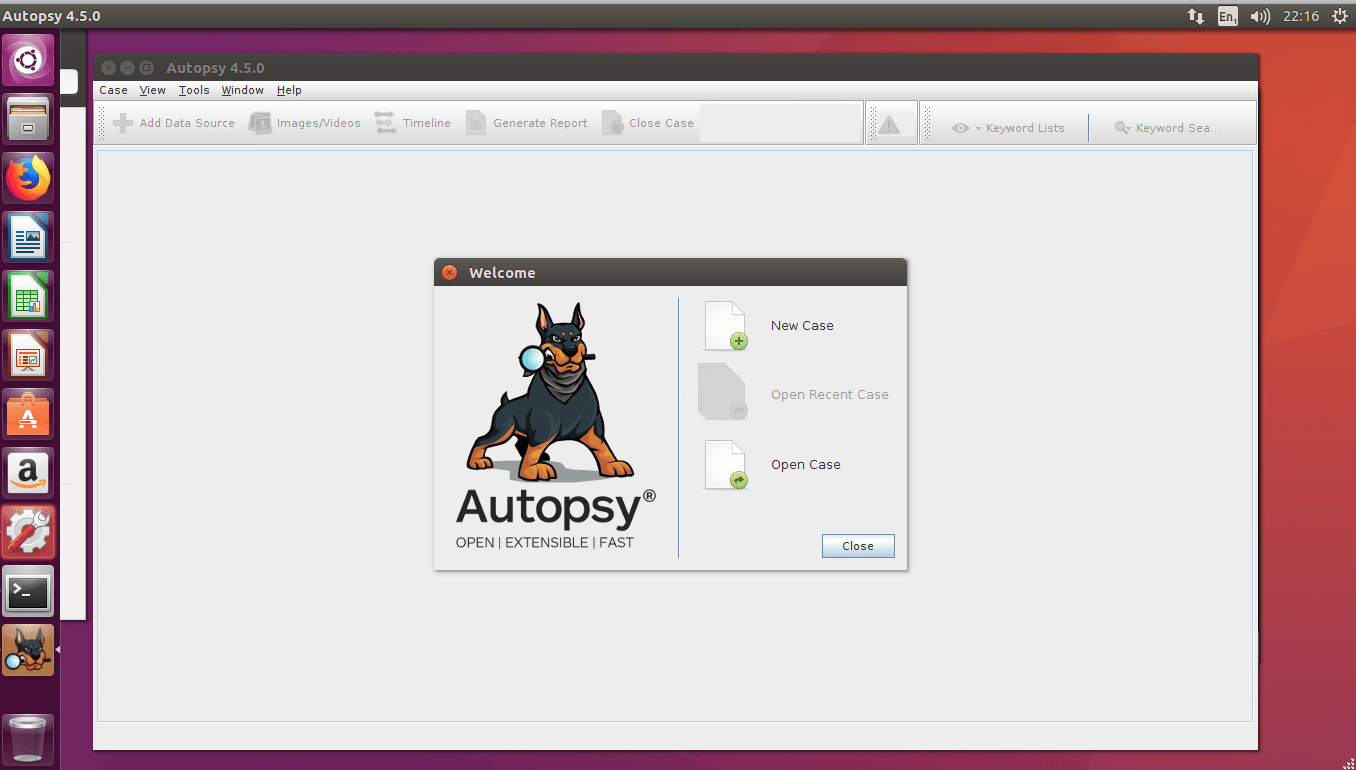Open System Settings launcher icon
The image size is (1356, 770).
28,533
